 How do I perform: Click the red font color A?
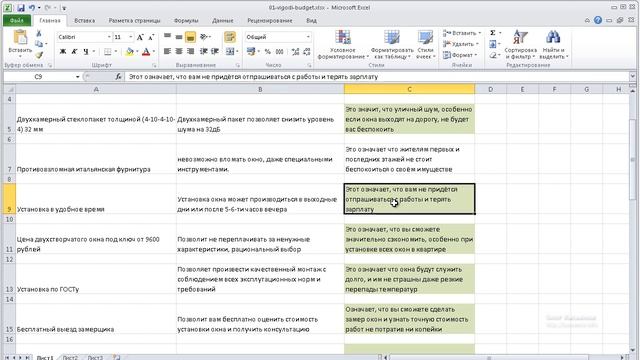pyautogui.click(x=146, y=51)
